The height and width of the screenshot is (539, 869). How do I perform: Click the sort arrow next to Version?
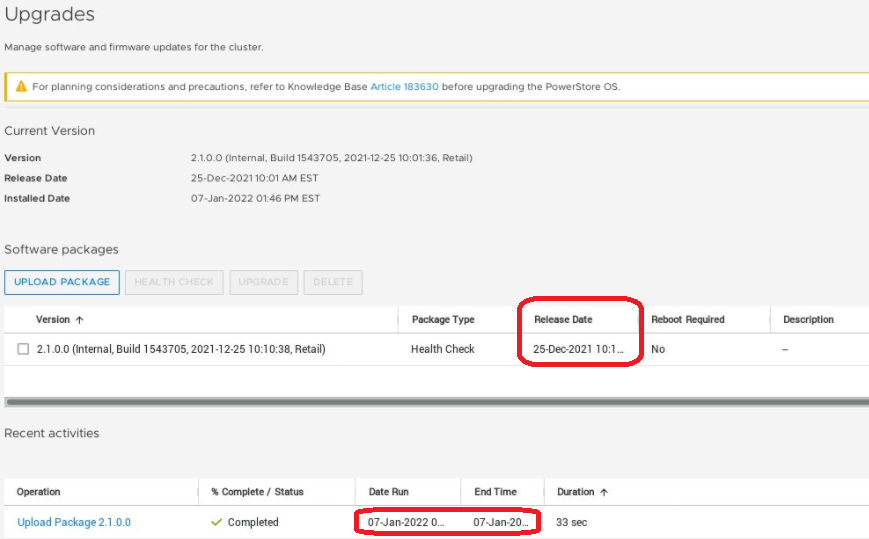click(79, 320)
